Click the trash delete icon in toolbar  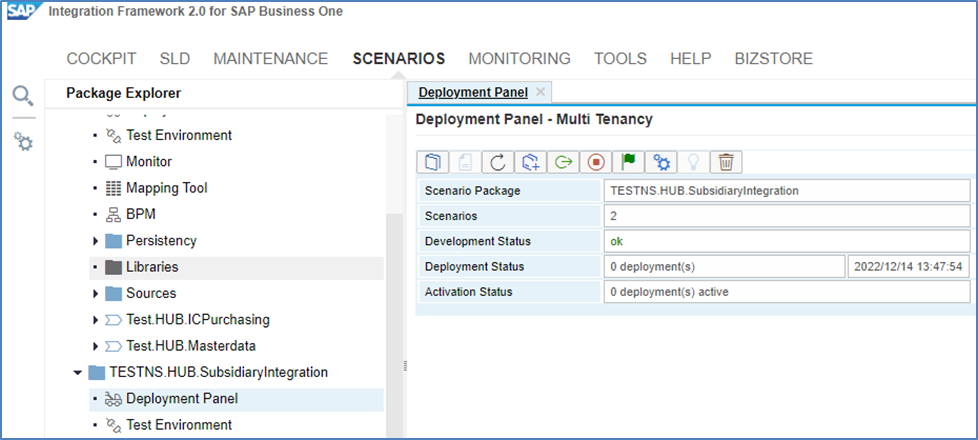tap(727, 162)
